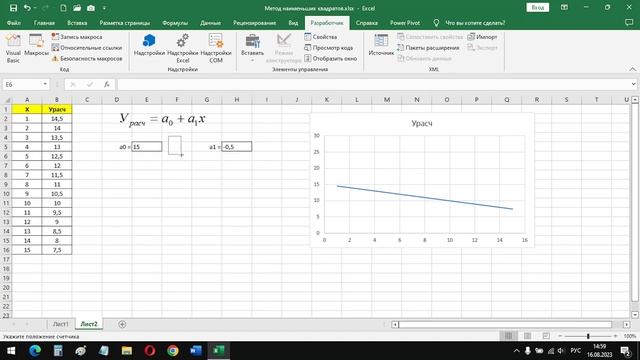Open Безопасность макросов settings

tap(87, 58)
